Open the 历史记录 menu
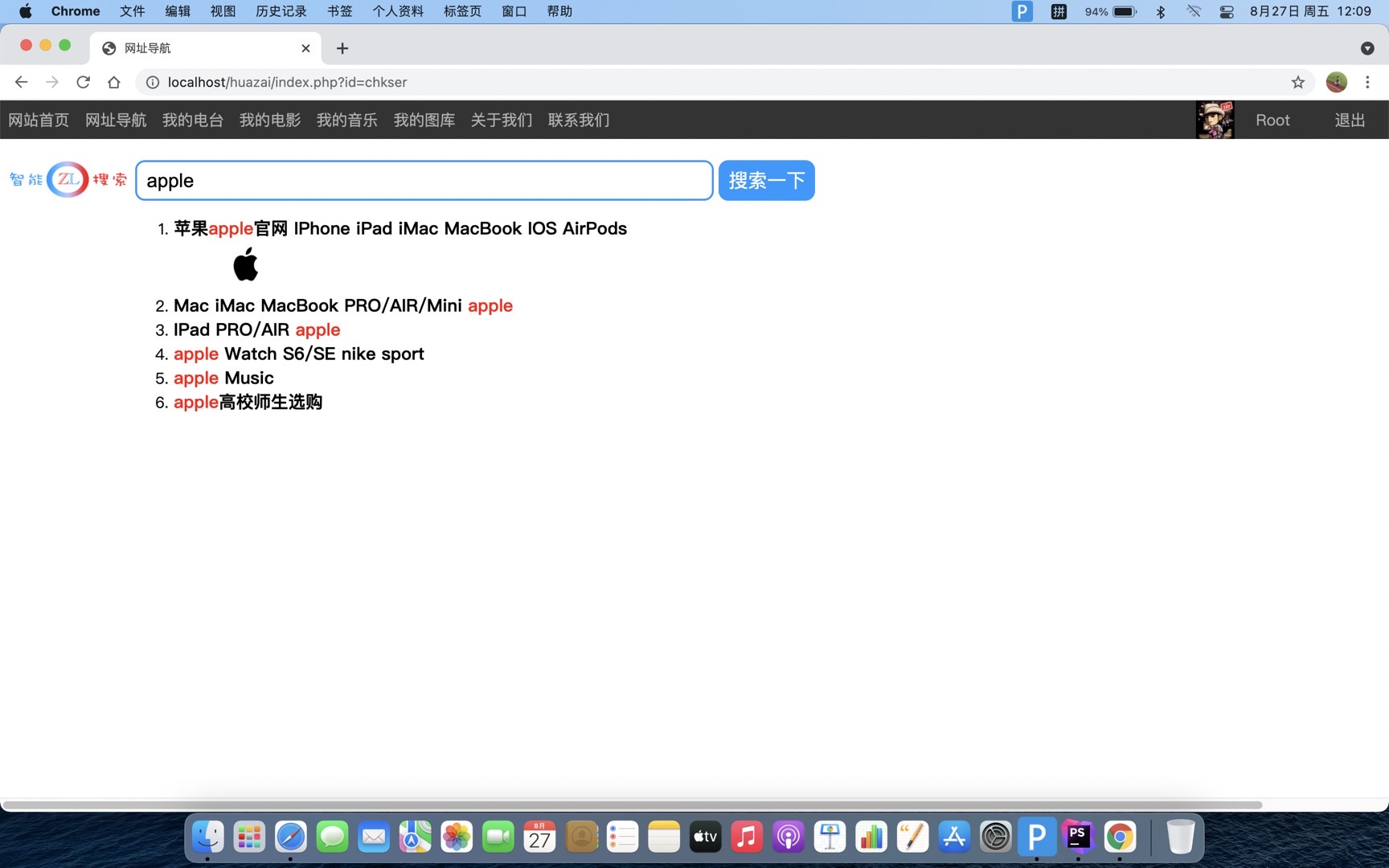Screen dimensions: 1389x868 point(281,11)
